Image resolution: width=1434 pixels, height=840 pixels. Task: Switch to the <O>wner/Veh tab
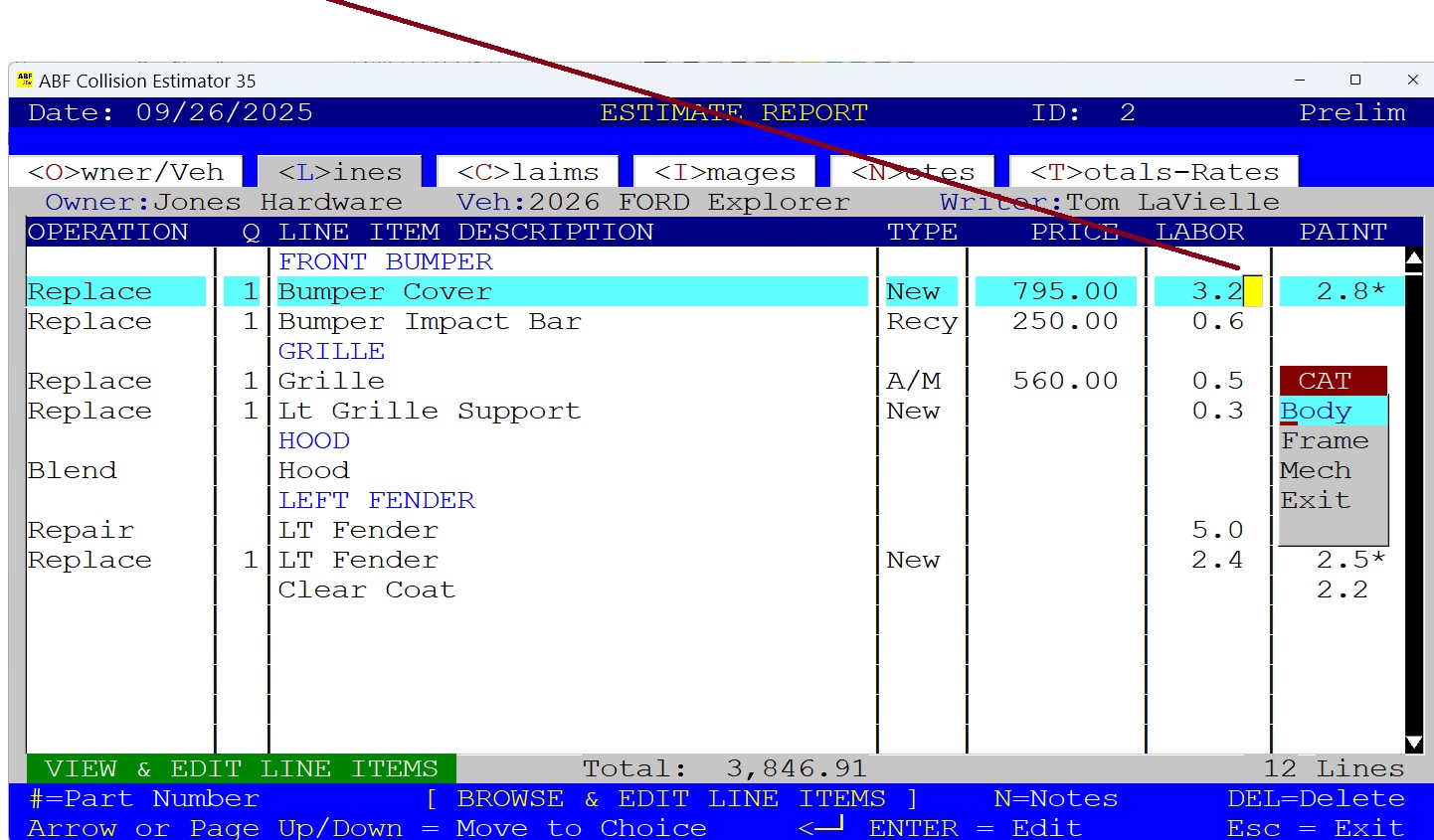pyautogui.click(x=126, y=170)
